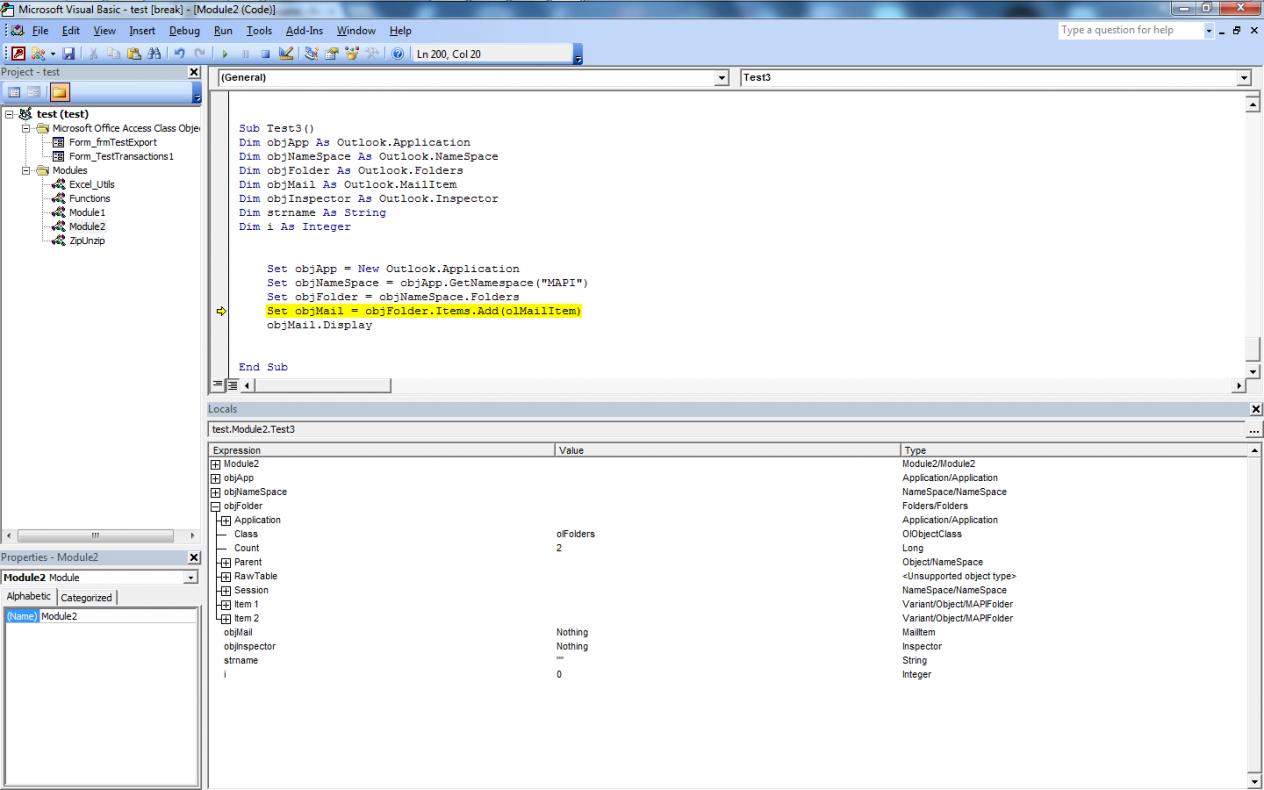Expand Item 1 under objFolder

click(x=226, y=604)
